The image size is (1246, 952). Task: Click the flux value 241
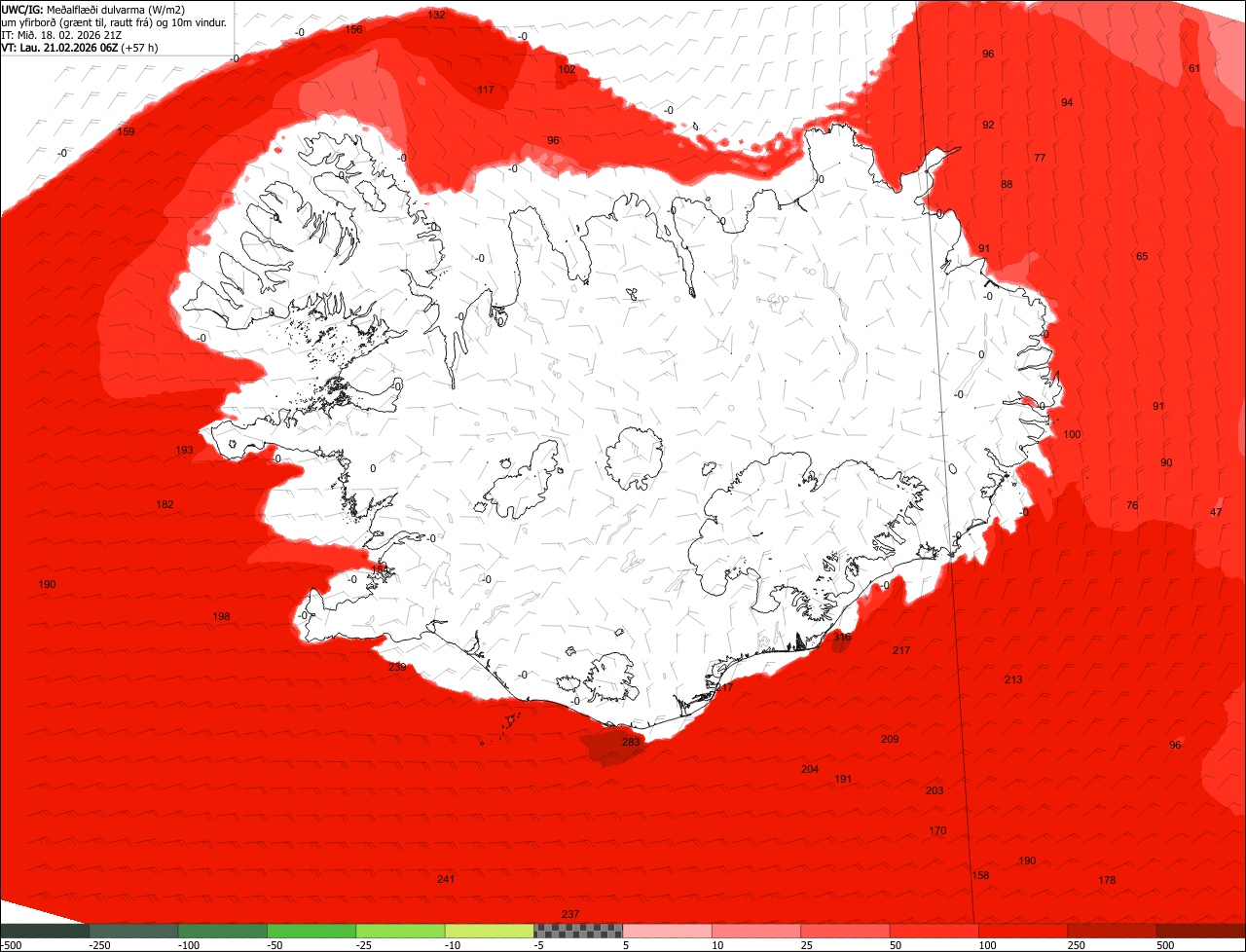pyautogui.click(x=446, y=879)
